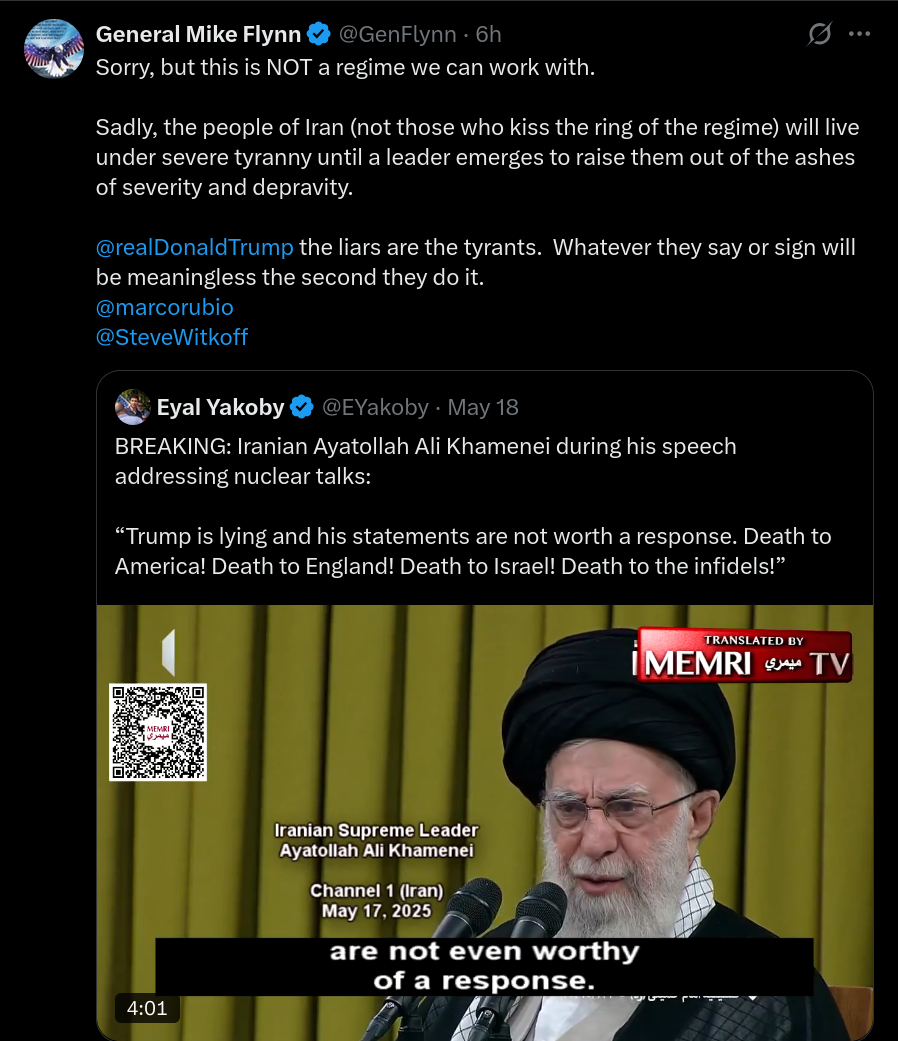Open the @marcorubio mention link

165,307
